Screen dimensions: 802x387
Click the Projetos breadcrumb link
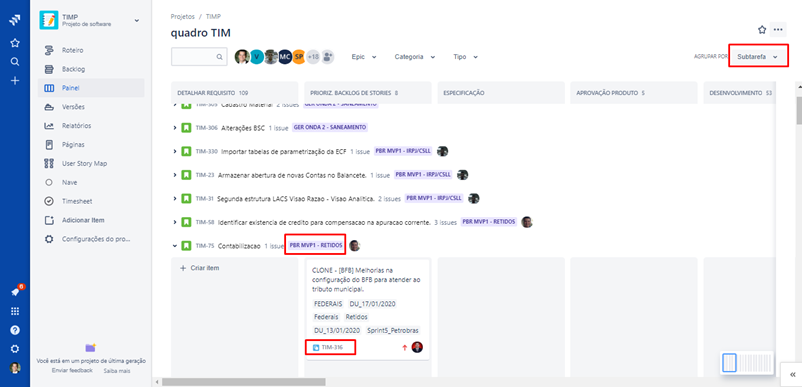[x=182, y=16]
